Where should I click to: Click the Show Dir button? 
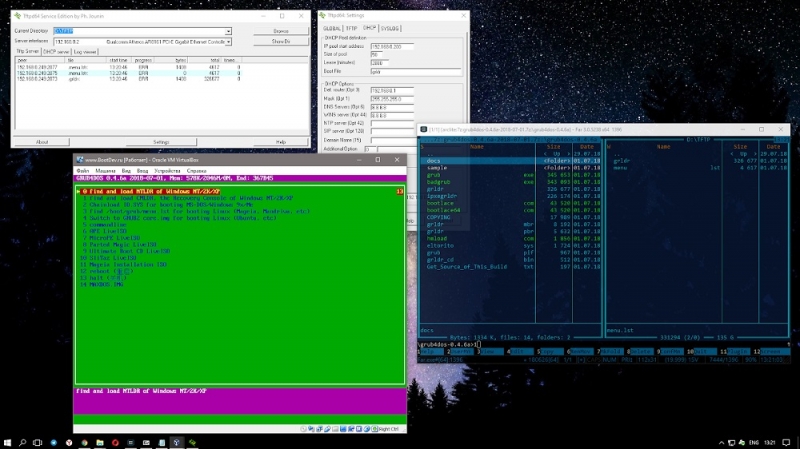point(281,41)
